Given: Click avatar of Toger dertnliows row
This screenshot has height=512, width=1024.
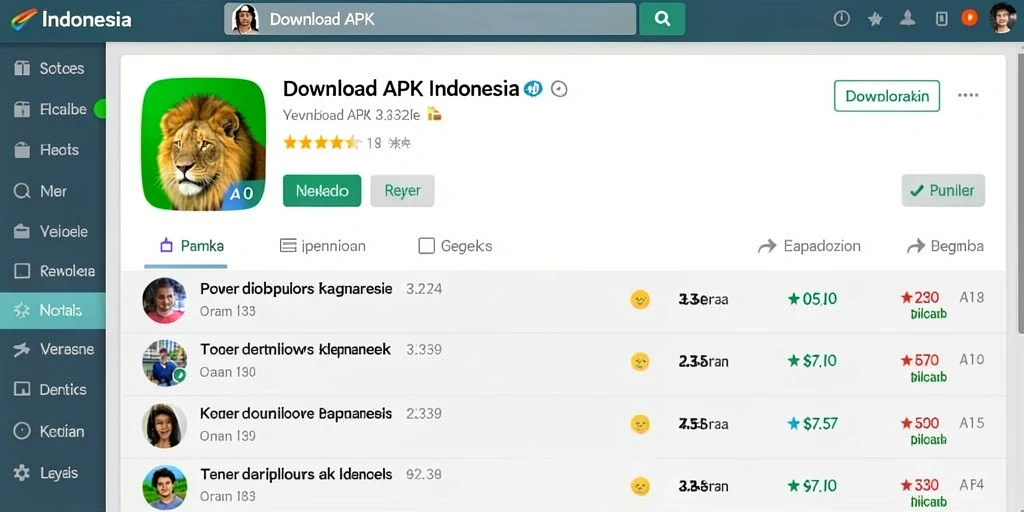Looking at the screenshot, I should tap(165, 362).
